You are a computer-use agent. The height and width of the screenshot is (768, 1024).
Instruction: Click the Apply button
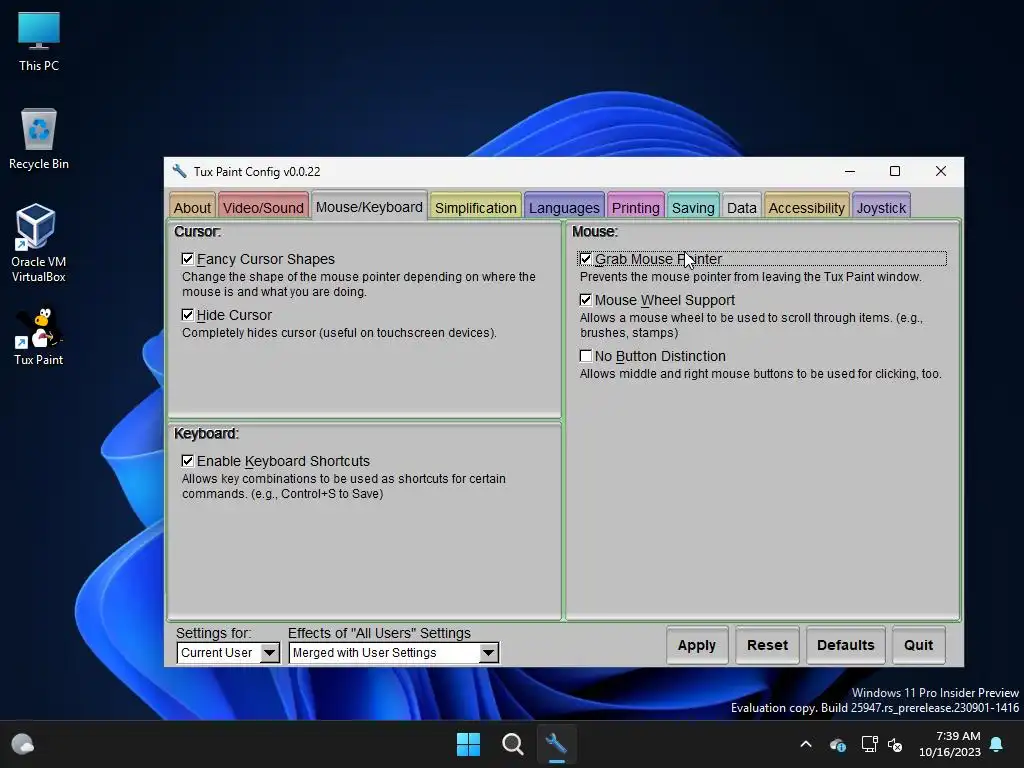click(x=697, y=645)
